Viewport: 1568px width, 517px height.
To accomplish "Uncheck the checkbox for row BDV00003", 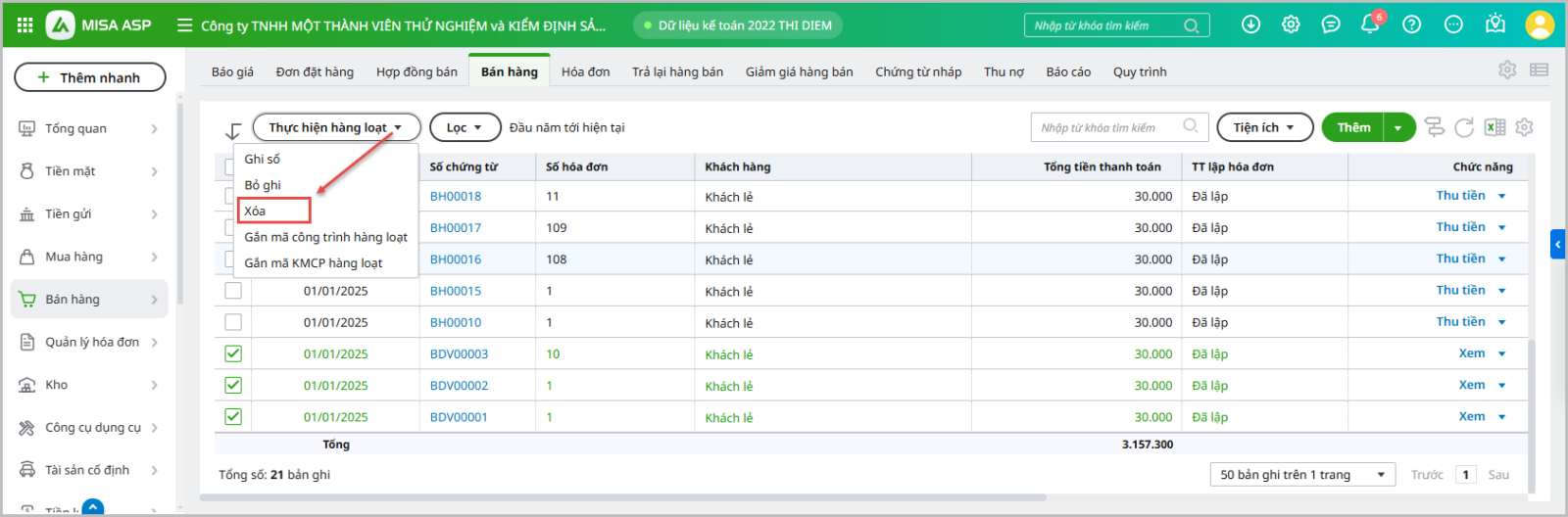I will (233, 353).
